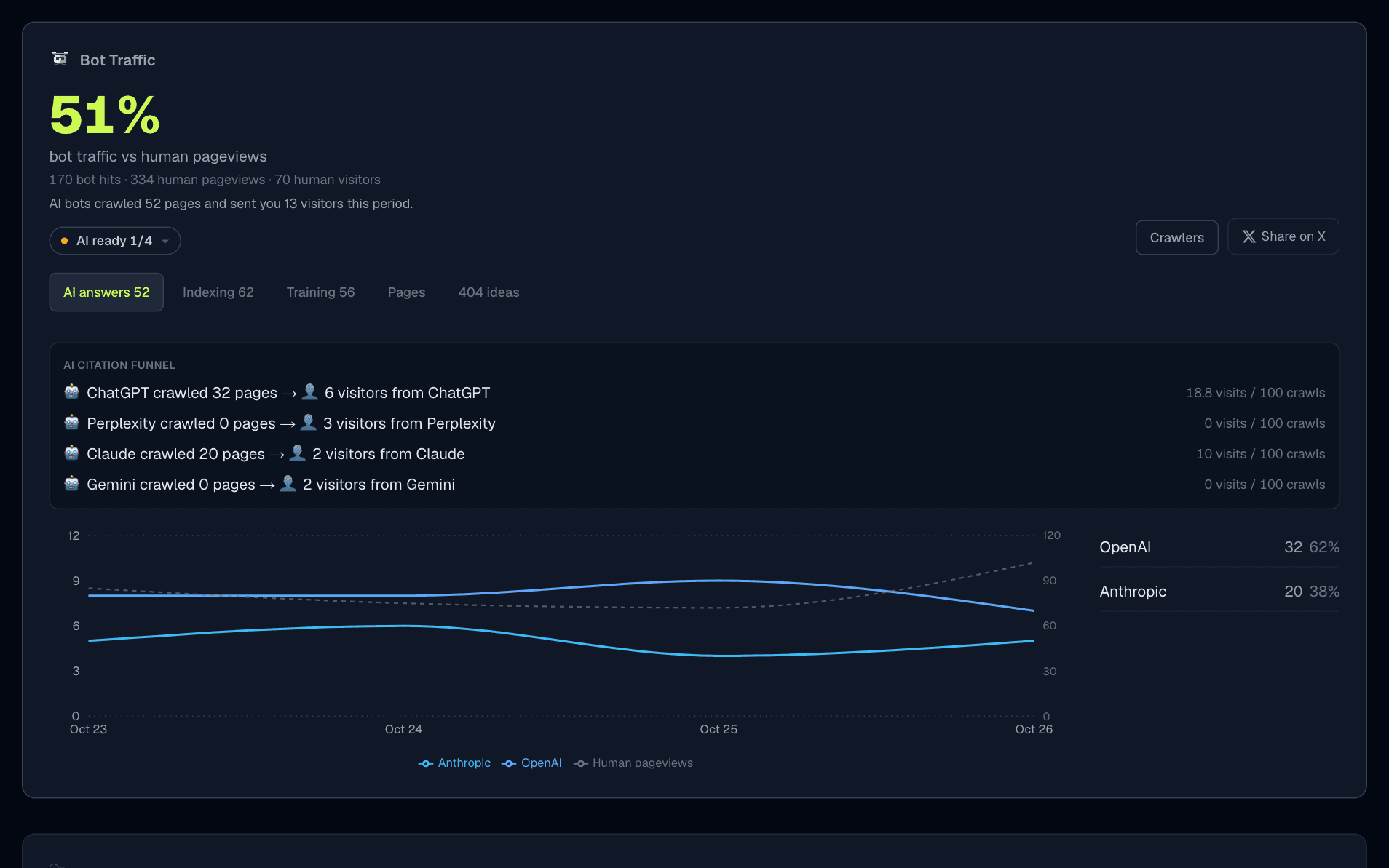The width and height of the screenshot is (1389, 868).
Task: Click the AI CITATION FUNNEL heading
Action: [119, 365]
